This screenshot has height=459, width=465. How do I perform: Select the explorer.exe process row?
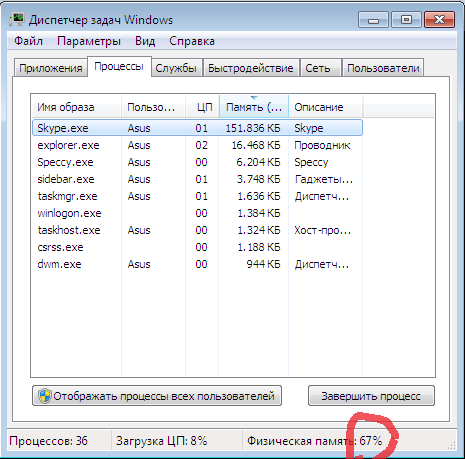click(197, 145)
